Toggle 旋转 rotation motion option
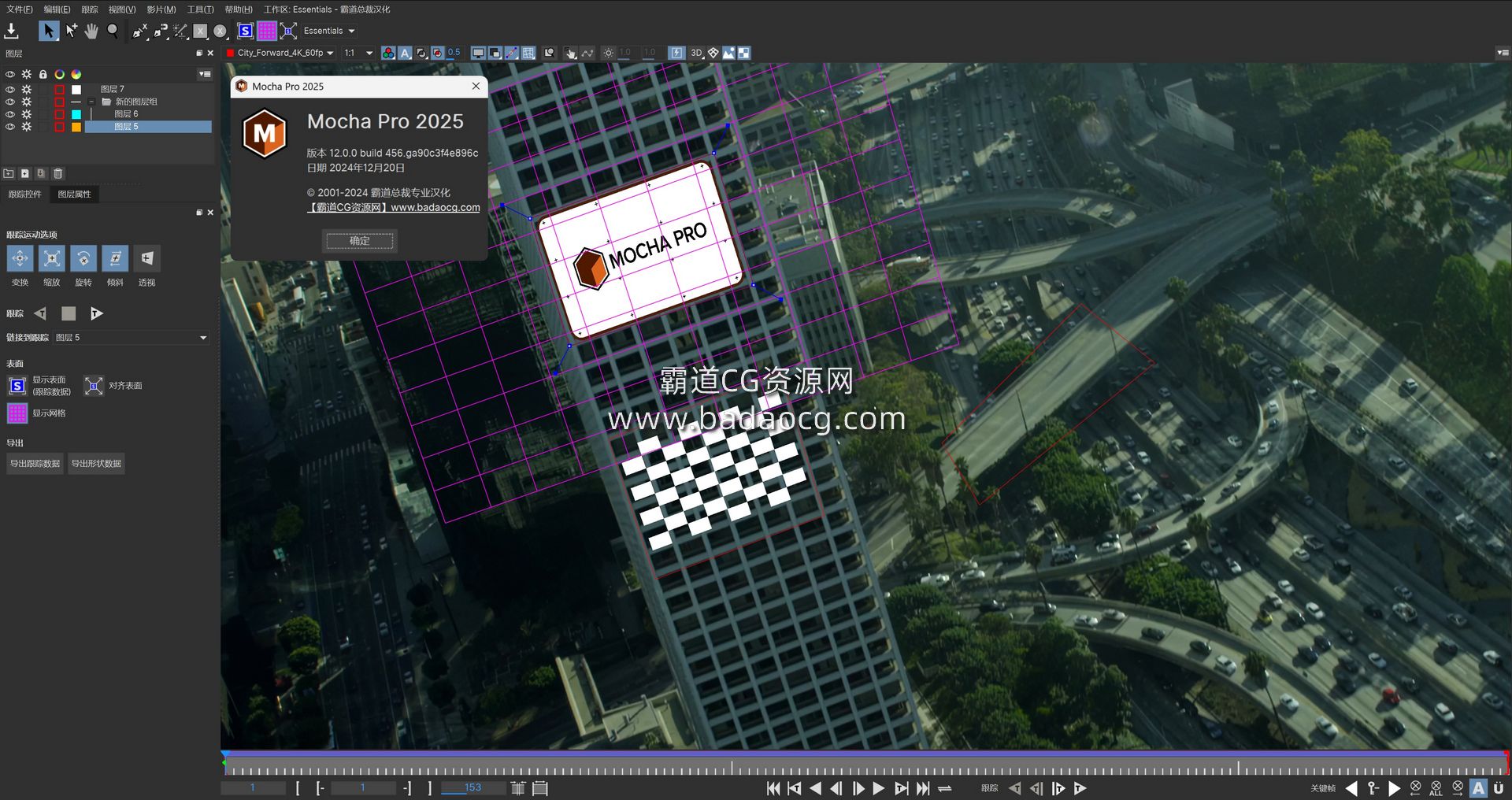 click(83, 258)
